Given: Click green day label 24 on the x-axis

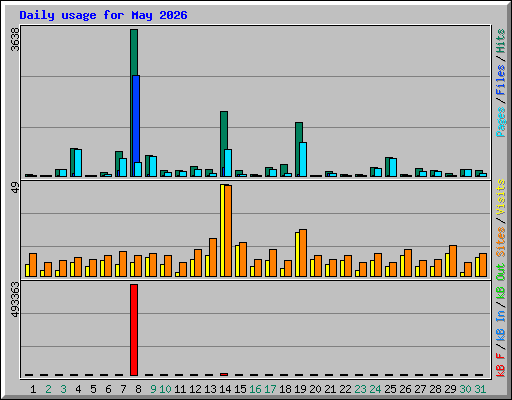Looking at the screenshot, I should point(375,389).
